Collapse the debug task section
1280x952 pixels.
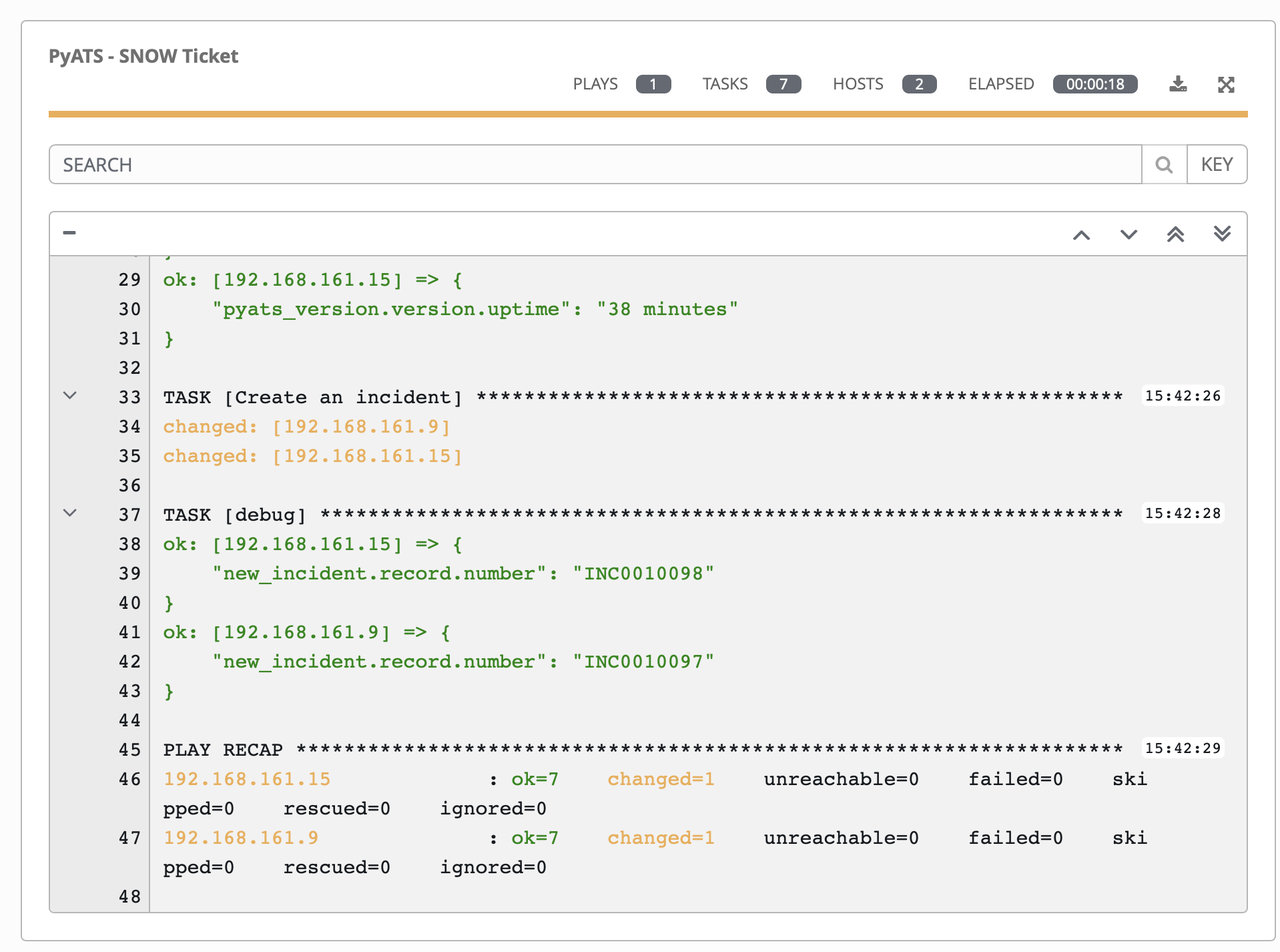click(x=69, y=512)
